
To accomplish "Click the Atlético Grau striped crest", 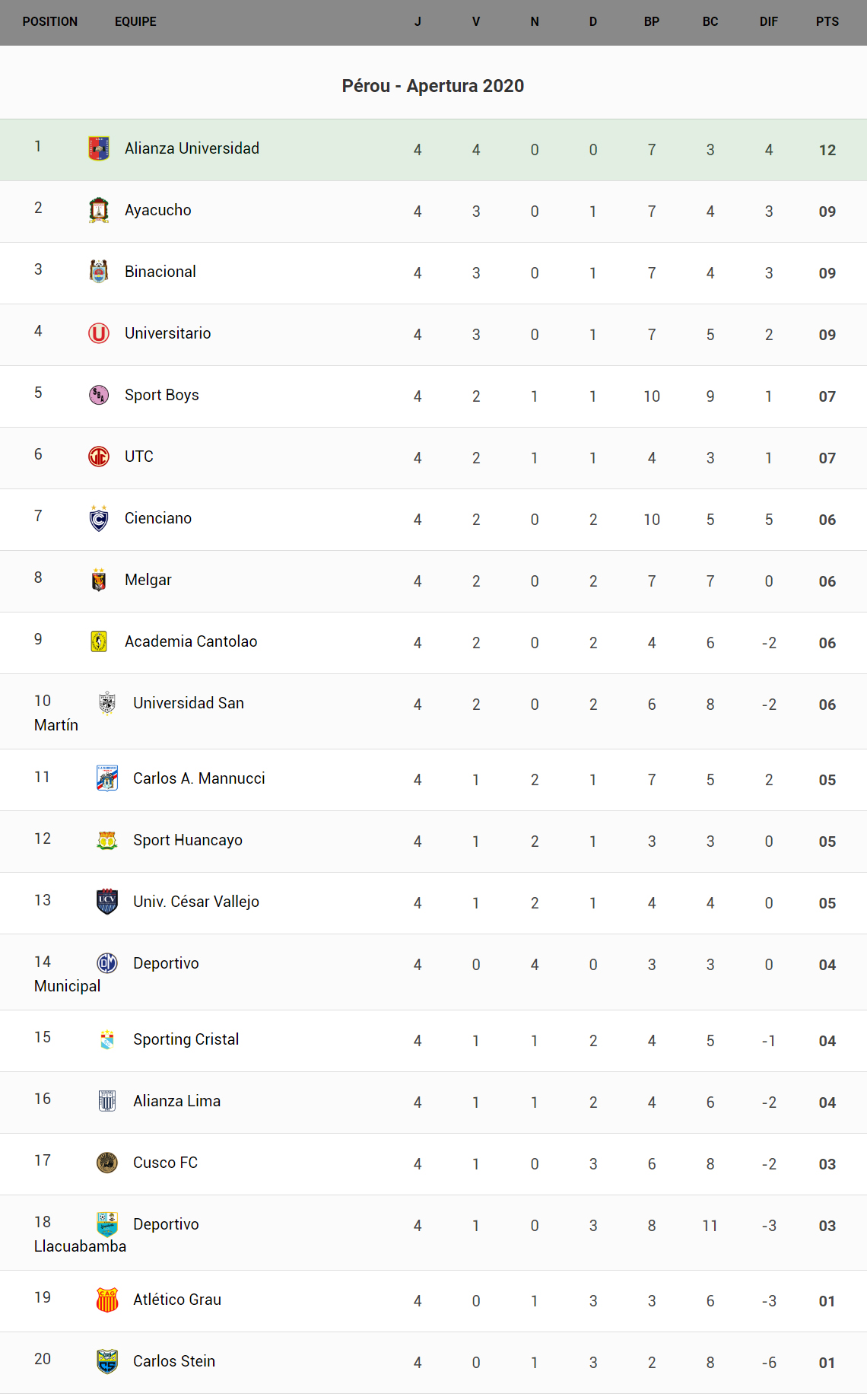I will 107,1300.
